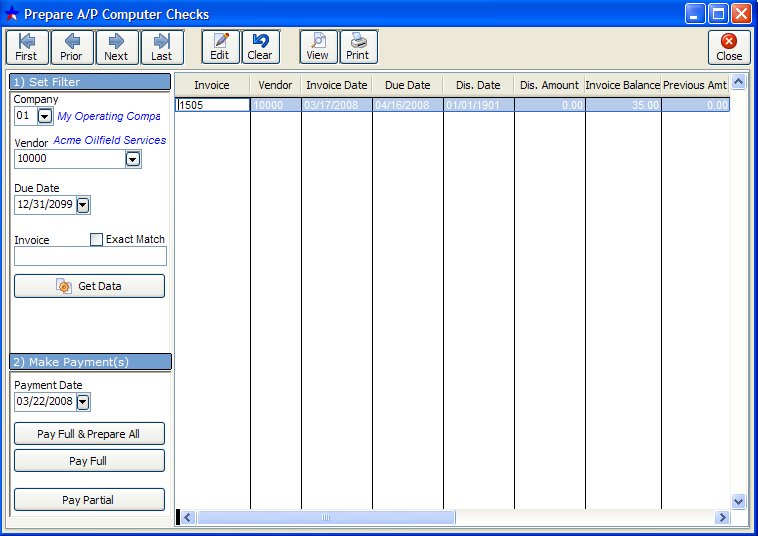The height and width of the screenshot is (536, 758).
Task: Select the Invoice Date column header
Action: 337,85
